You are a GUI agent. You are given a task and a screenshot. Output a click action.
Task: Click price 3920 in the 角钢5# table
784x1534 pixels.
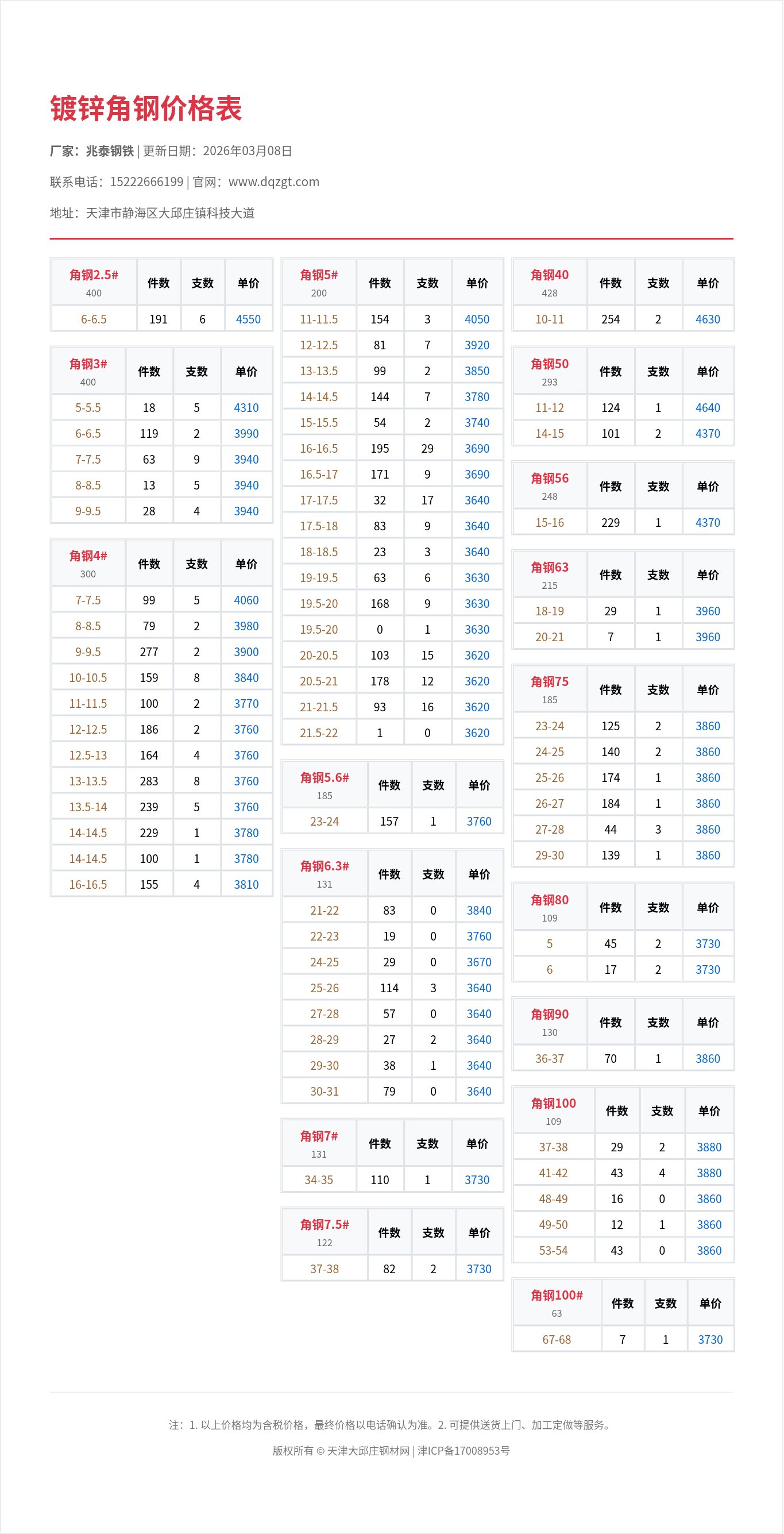click(477, 345)
